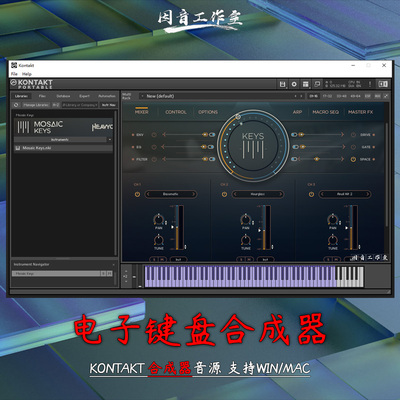
Task: Click the SPACE macro slider handle
Action: pos(317,159)
